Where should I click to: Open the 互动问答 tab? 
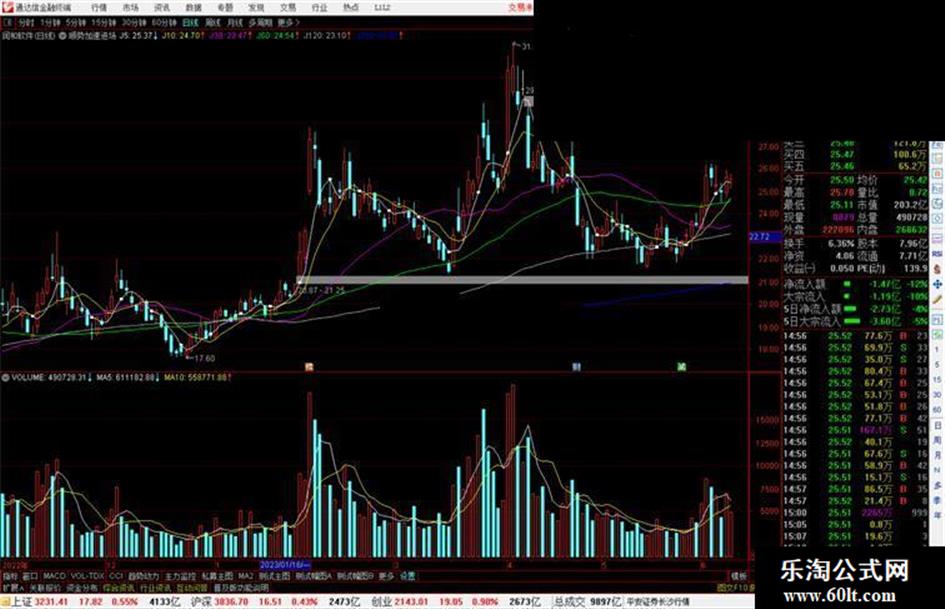192,587
